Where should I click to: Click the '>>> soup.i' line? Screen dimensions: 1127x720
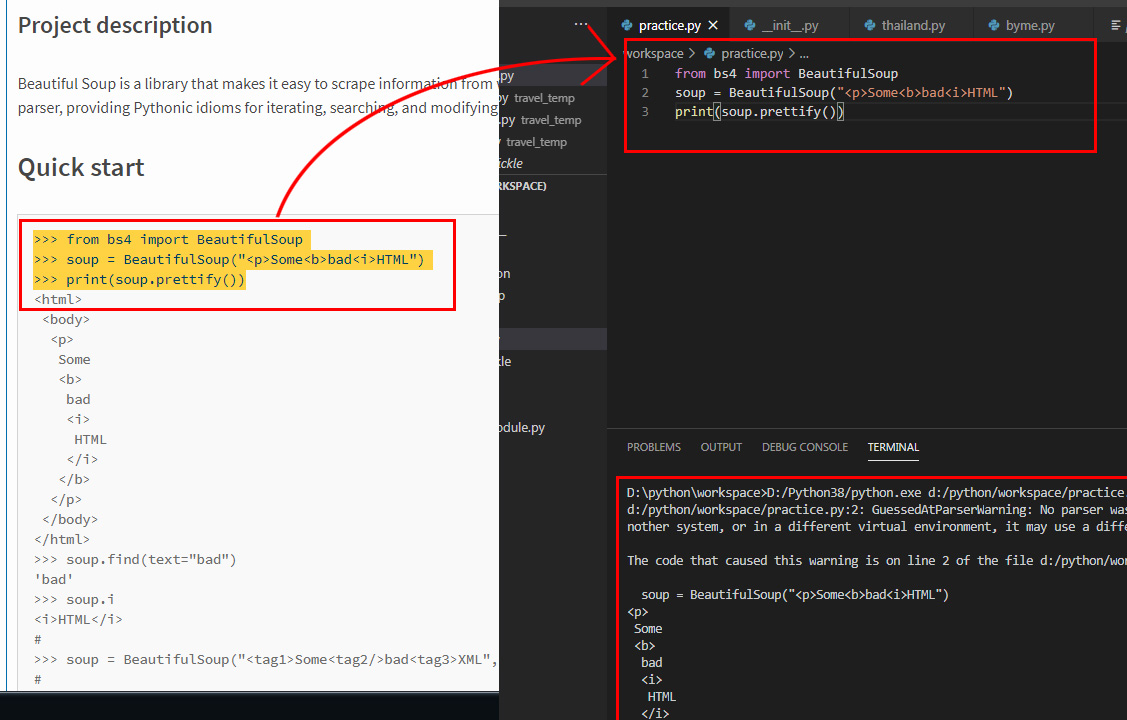tap(74, 600)
